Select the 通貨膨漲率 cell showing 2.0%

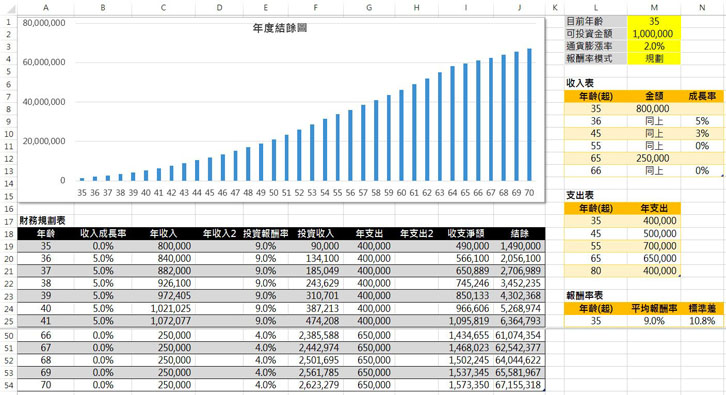click(x=654, y=46)
